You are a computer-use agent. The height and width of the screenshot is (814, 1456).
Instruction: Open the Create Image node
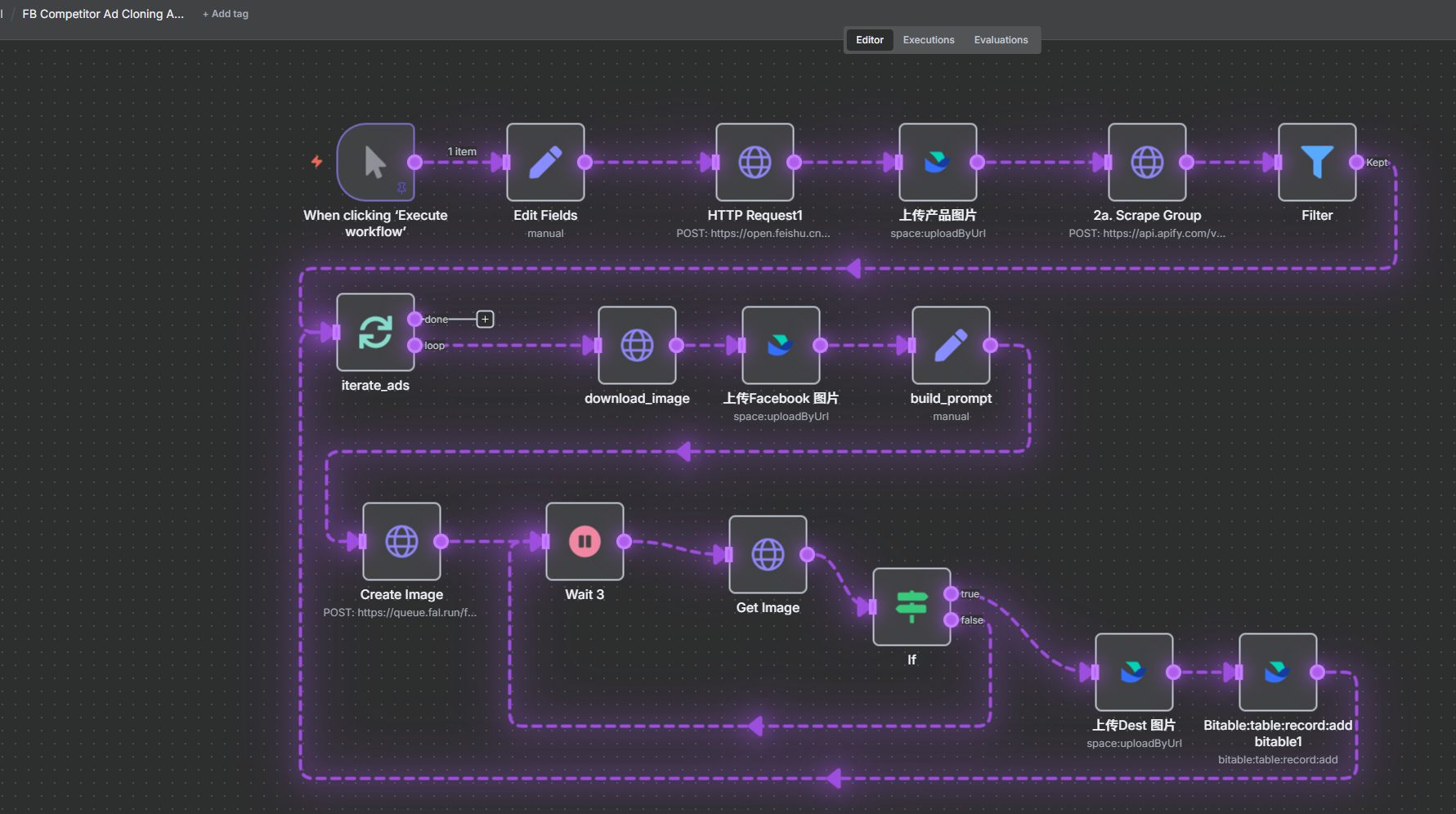(401, 541)
